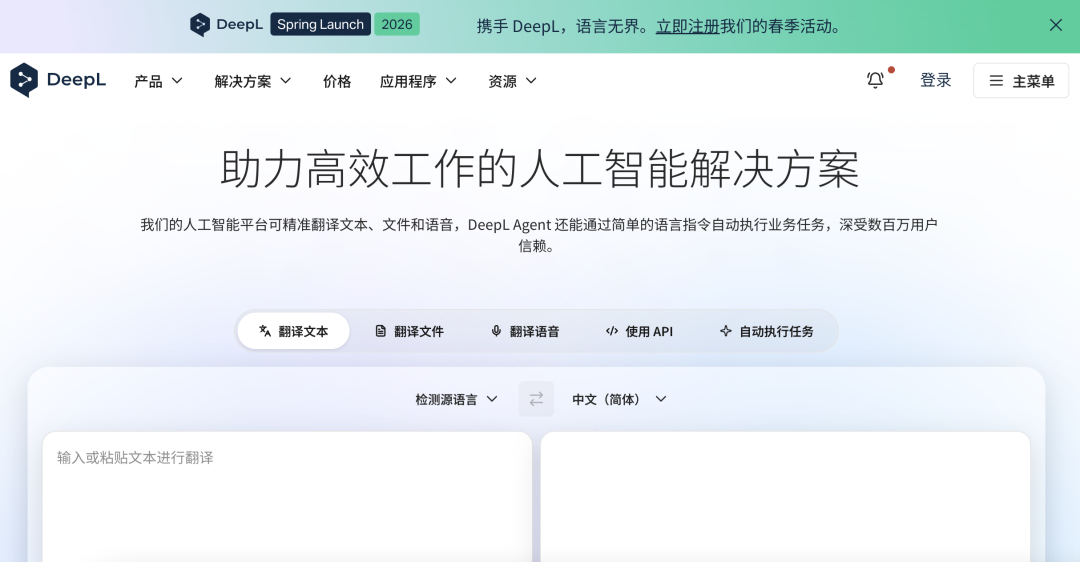Click the banner text 携手 DeepL，语言无界
1080x562 pixels.
pyautogui.click(x=561, y=26)
